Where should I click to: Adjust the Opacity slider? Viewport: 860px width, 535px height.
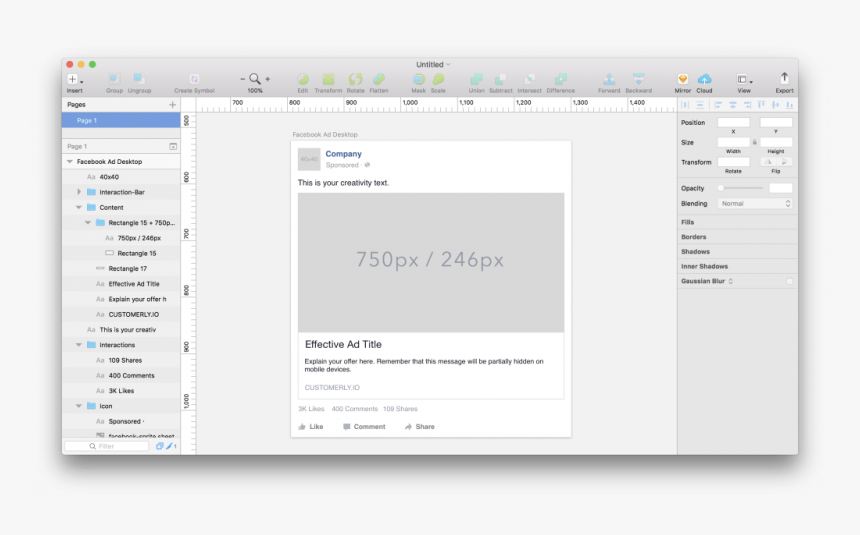(740, 188)
